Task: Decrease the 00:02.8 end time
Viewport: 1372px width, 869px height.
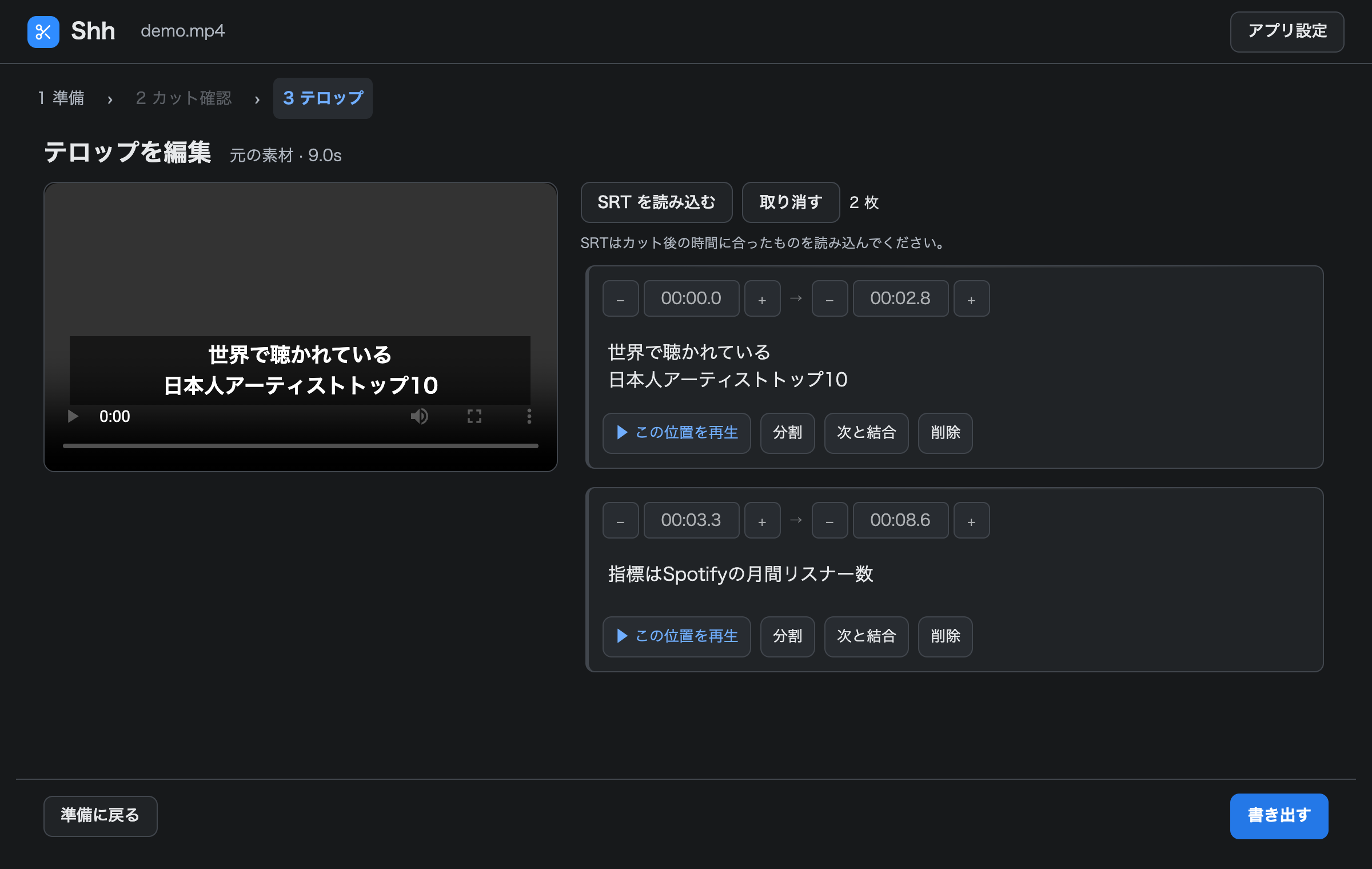Action: 830,298
